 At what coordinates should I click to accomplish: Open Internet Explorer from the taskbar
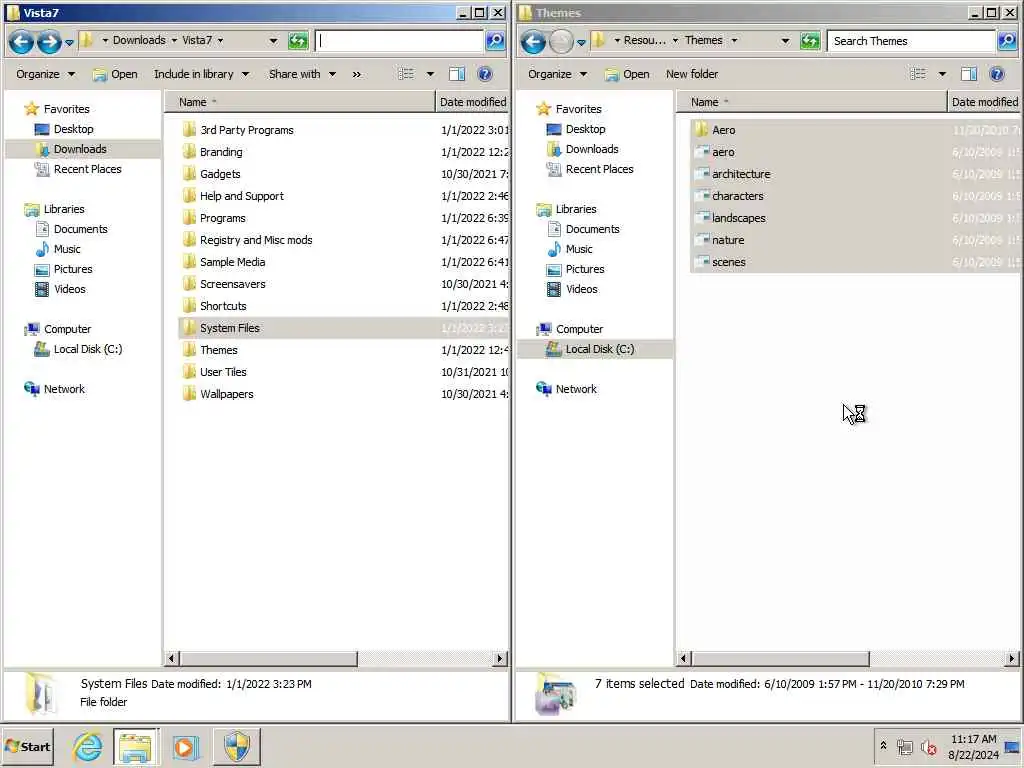[87, 746]
